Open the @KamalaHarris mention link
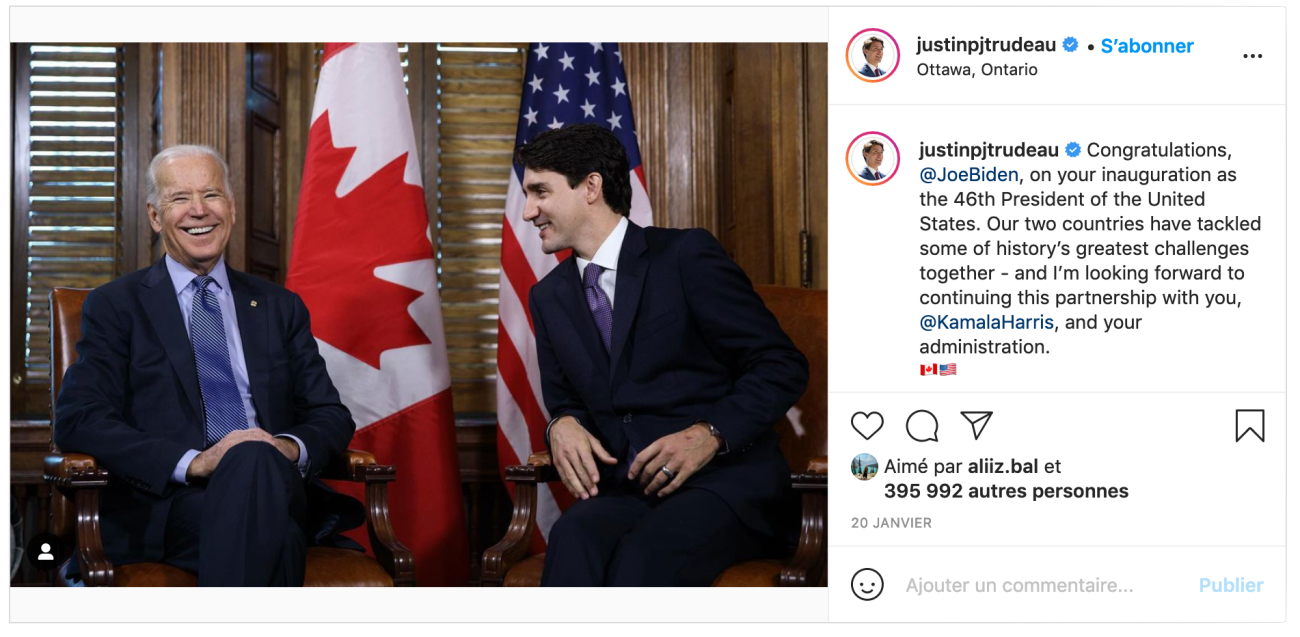The height and width of the screenshot is (637, 1300). (987, 322)
